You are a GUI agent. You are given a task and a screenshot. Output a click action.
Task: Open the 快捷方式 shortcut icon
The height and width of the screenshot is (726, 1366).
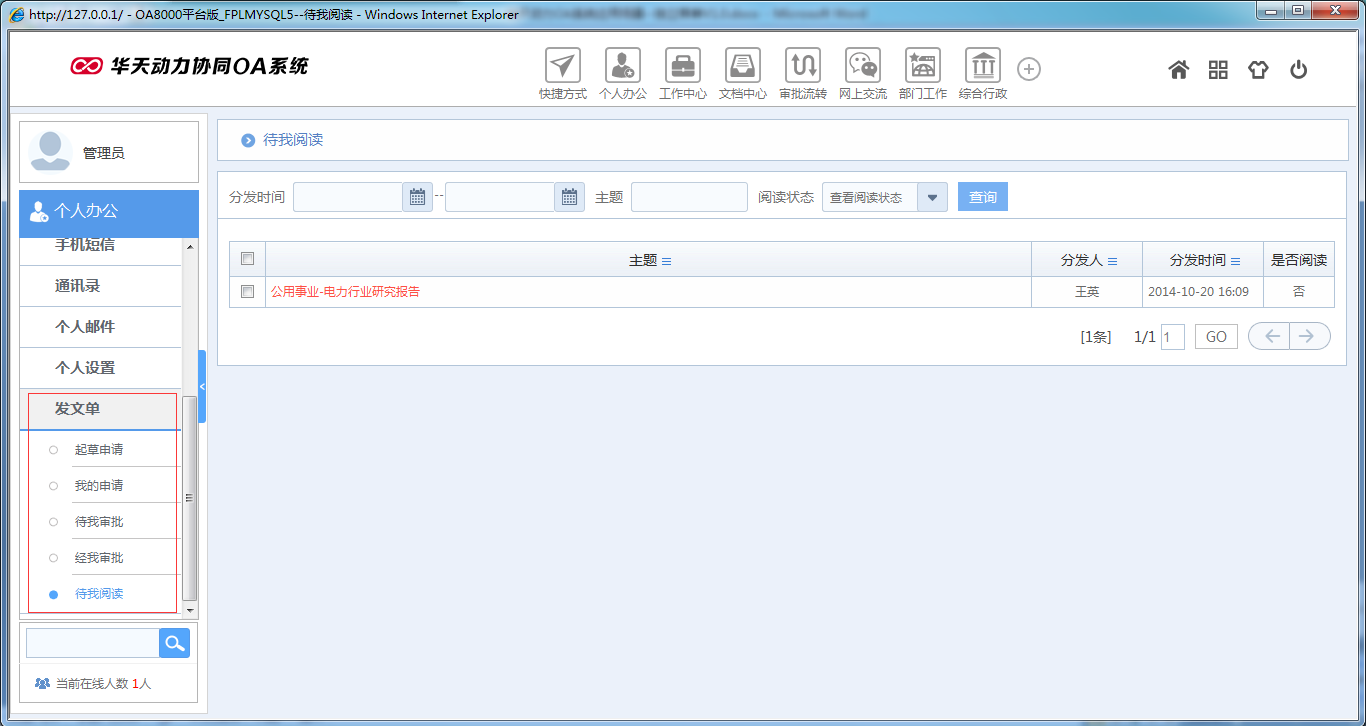pos(562,66)
